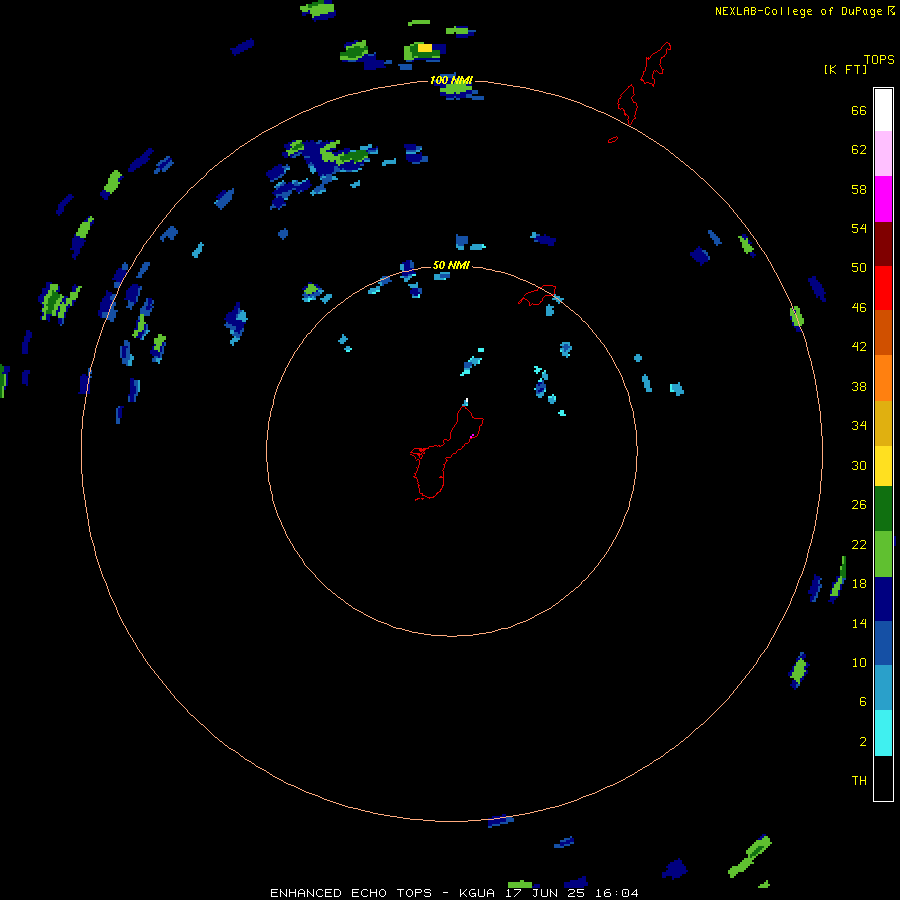Click the Guam island outline at radar center

click(445, 453)
